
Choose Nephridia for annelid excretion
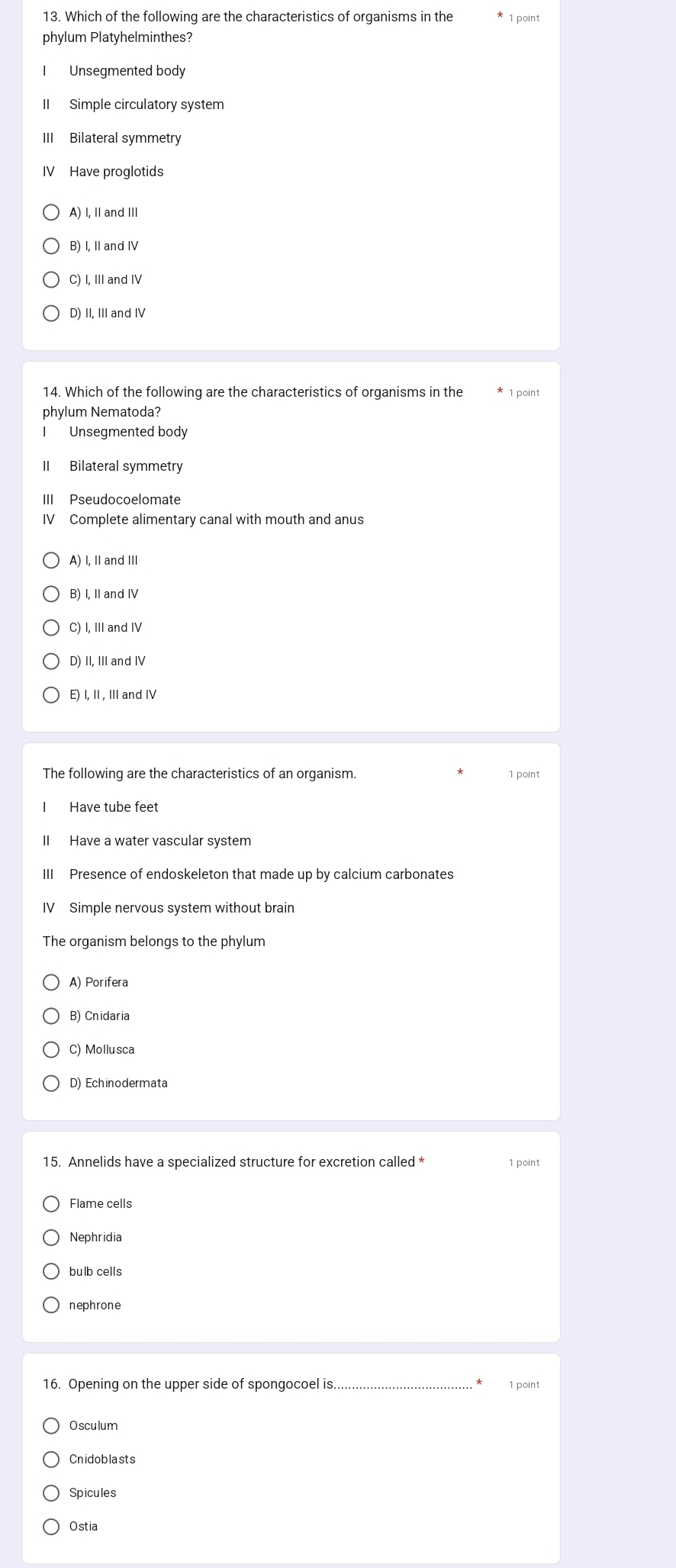coord(51,1238)
